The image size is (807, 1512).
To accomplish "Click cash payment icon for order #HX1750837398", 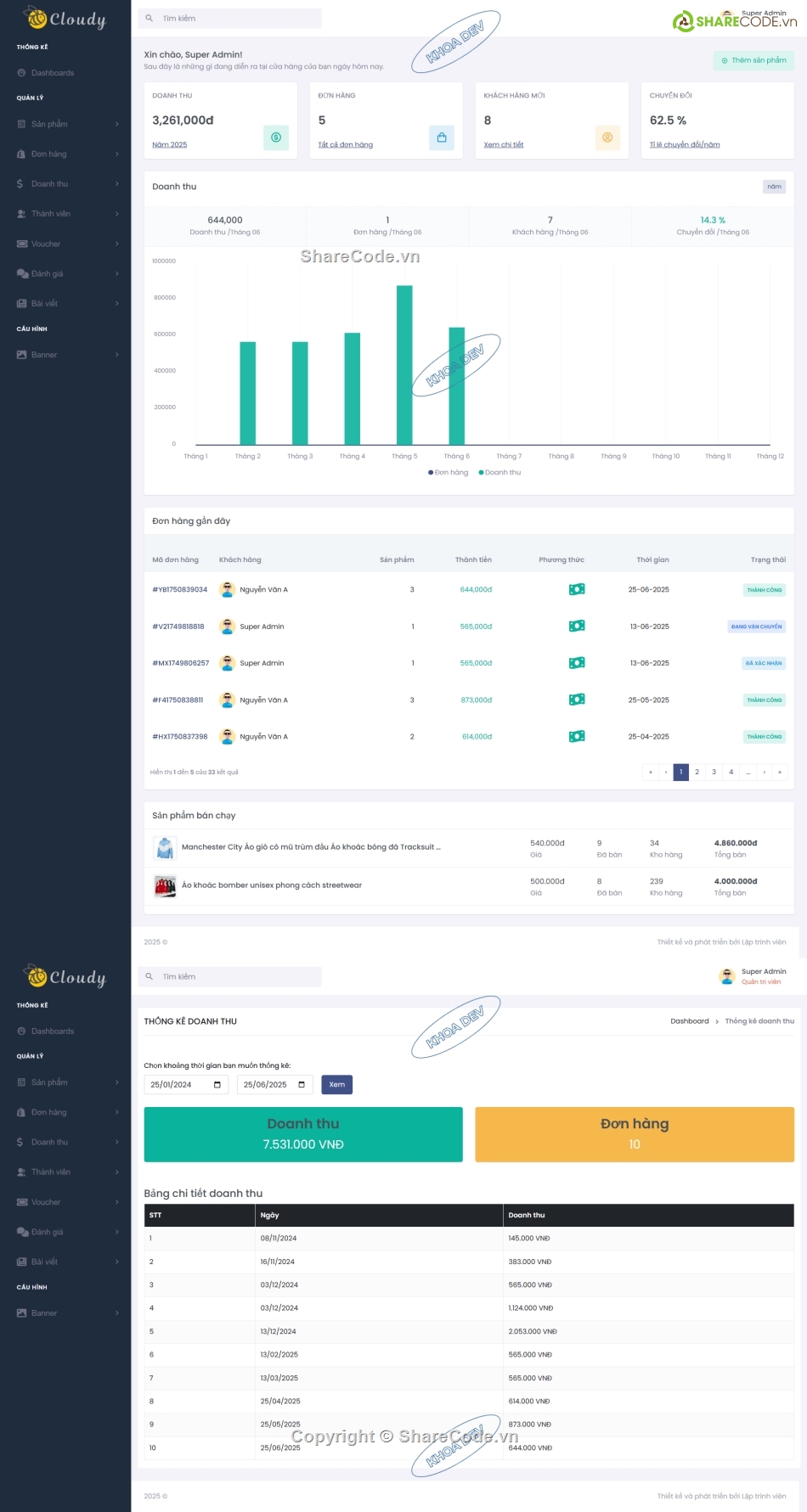I will 577,736.
